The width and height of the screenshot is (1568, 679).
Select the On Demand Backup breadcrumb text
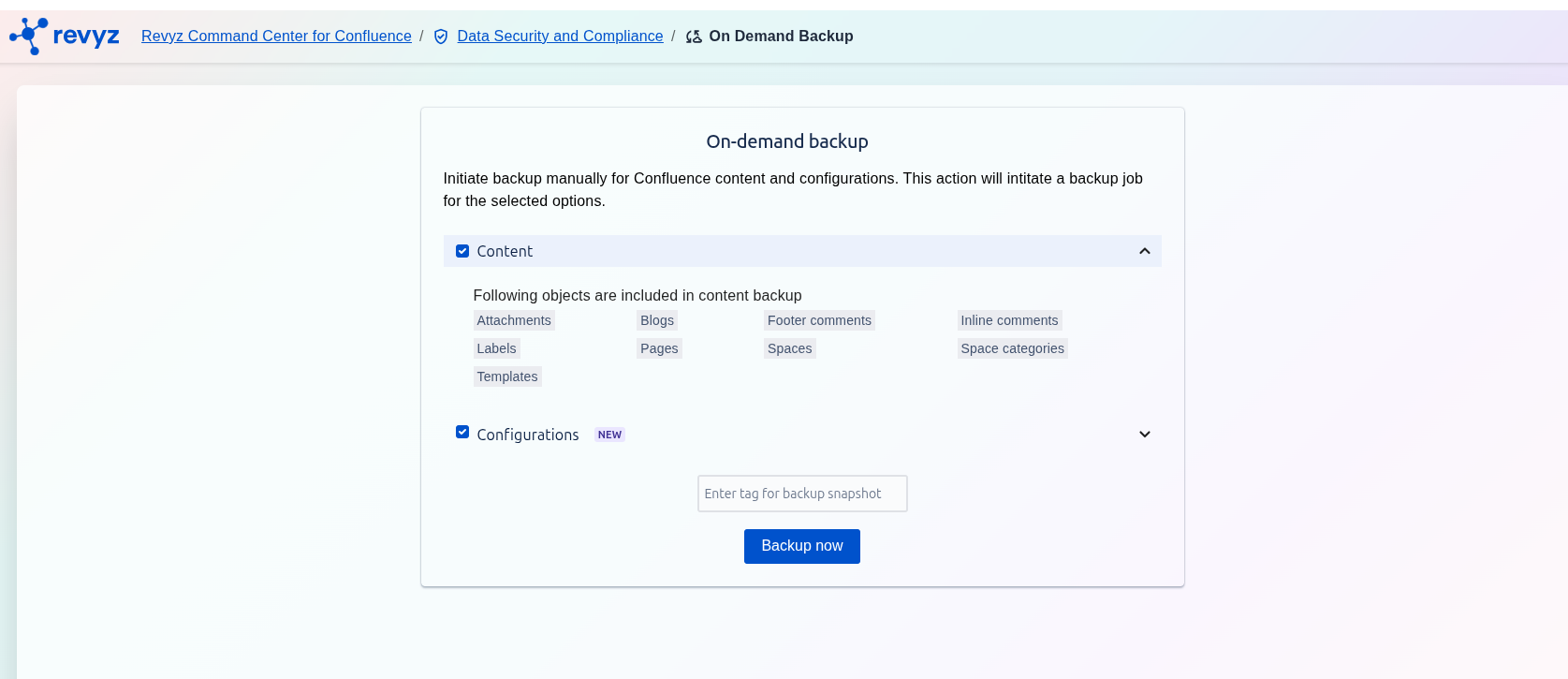[x=781, y=36]
